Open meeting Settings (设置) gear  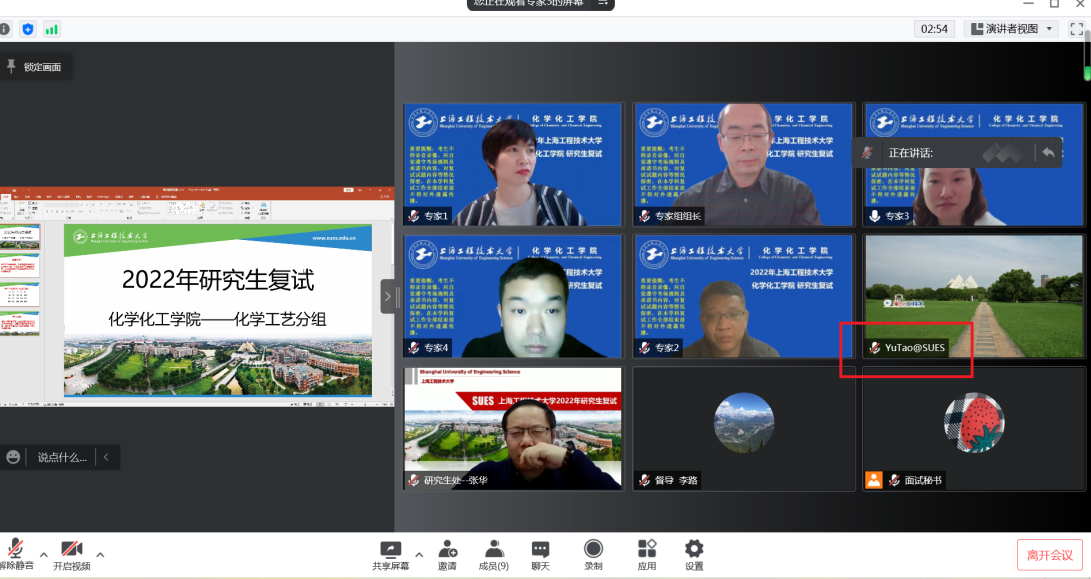click(694, 554)
